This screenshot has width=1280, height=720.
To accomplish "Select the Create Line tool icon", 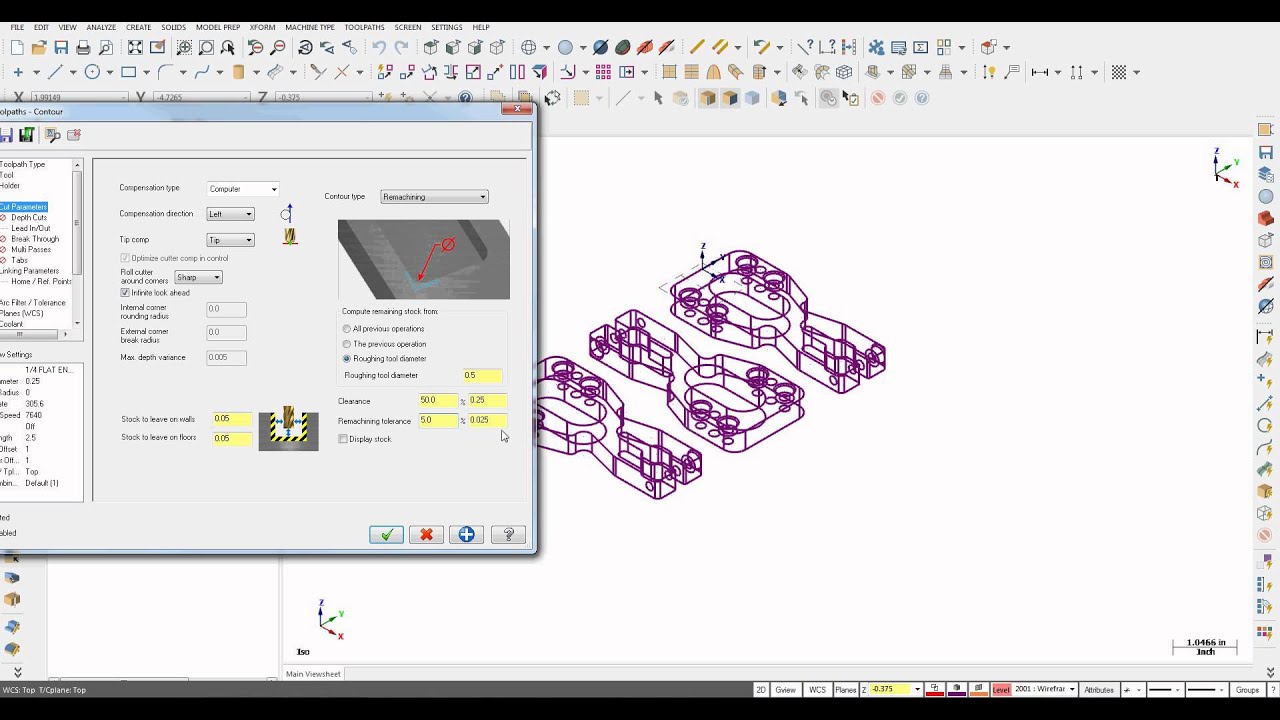I will coord(55,72).
